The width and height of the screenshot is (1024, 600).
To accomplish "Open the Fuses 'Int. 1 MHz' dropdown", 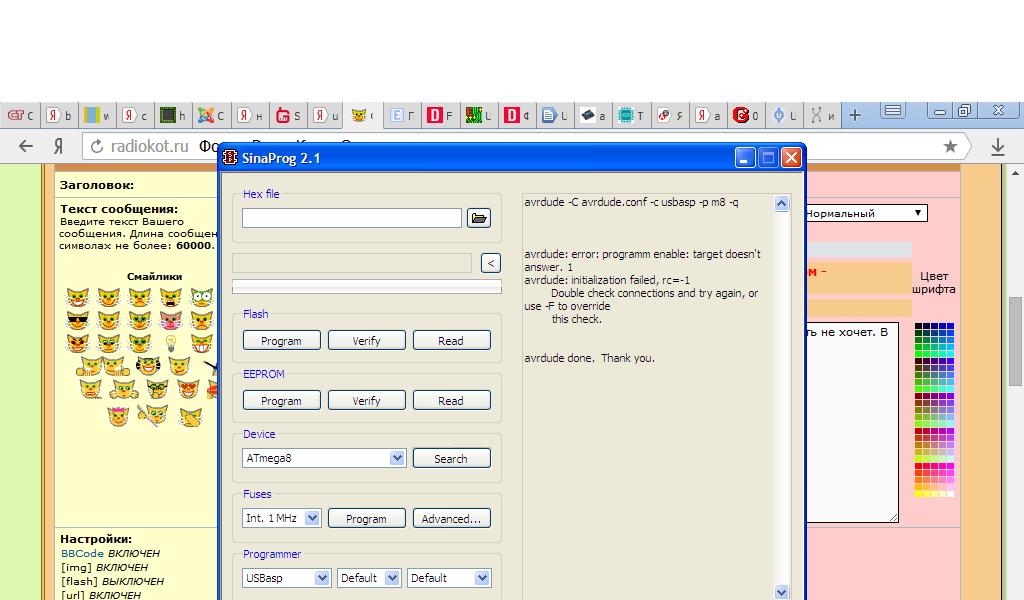I will coord(312,518).
